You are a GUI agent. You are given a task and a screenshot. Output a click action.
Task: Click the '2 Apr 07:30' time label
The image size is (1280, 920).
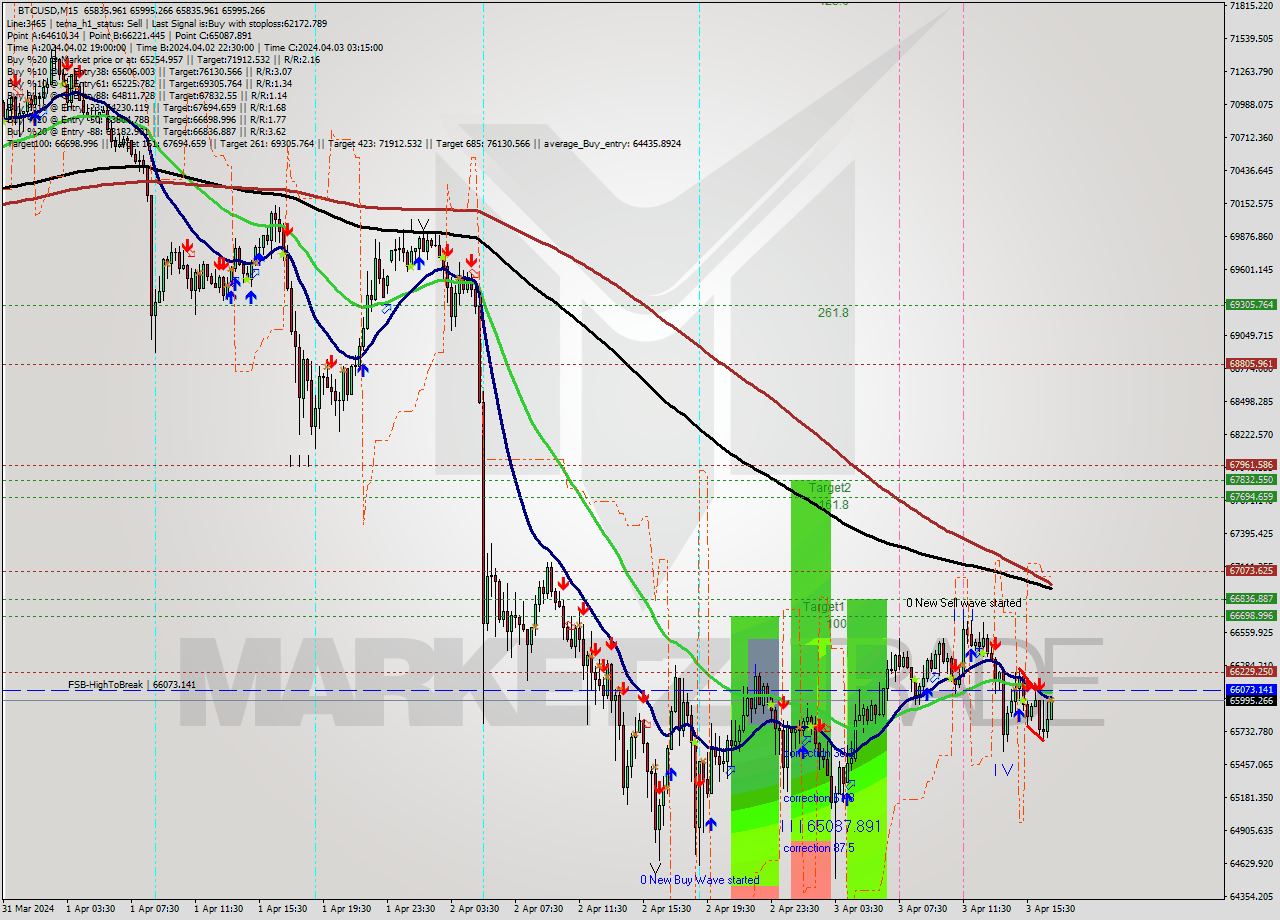coord(539,909)
